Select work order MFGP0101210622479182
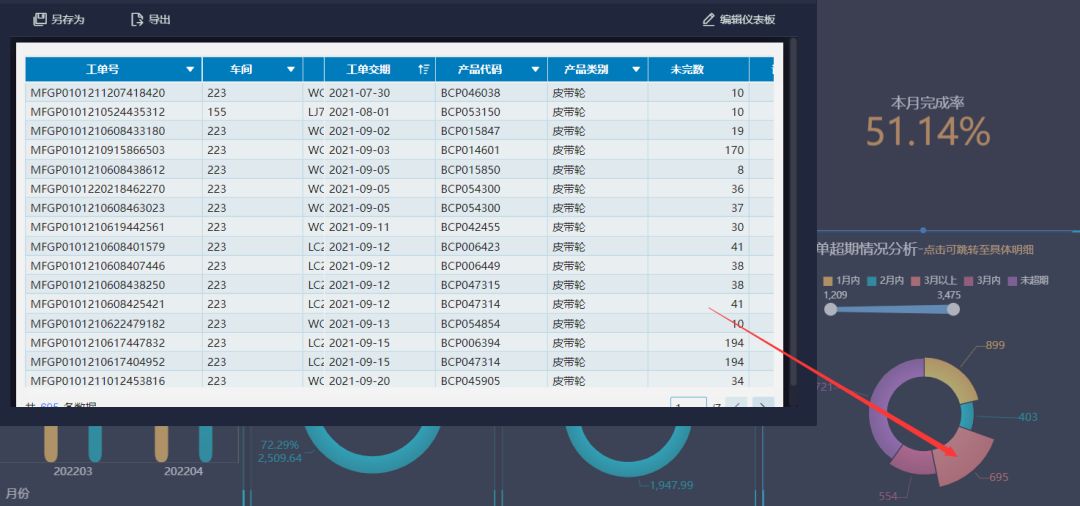 (x=98, y=324)
